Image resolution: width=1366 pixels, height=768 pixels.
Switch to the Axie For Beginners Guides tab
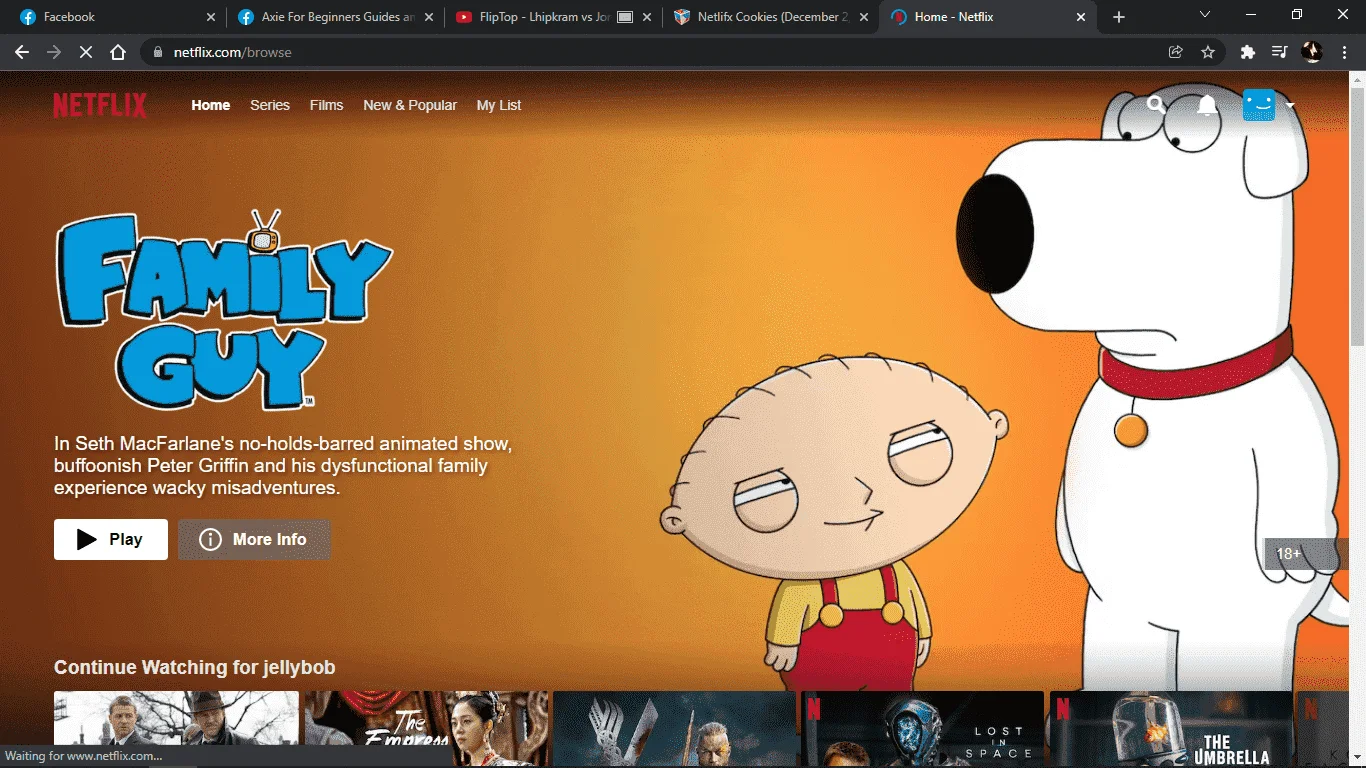click(335, 17)
